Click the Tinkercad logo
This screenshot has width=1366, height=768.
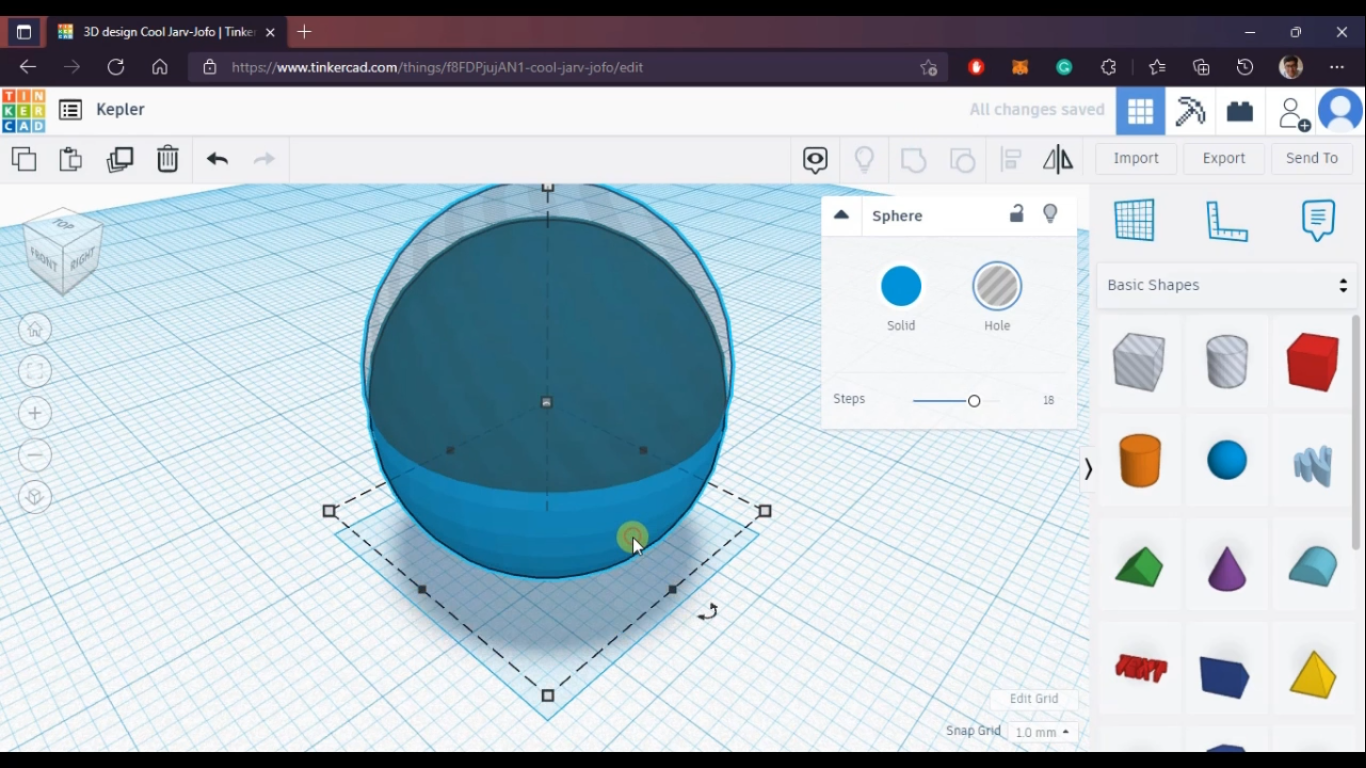pos(23,110)
